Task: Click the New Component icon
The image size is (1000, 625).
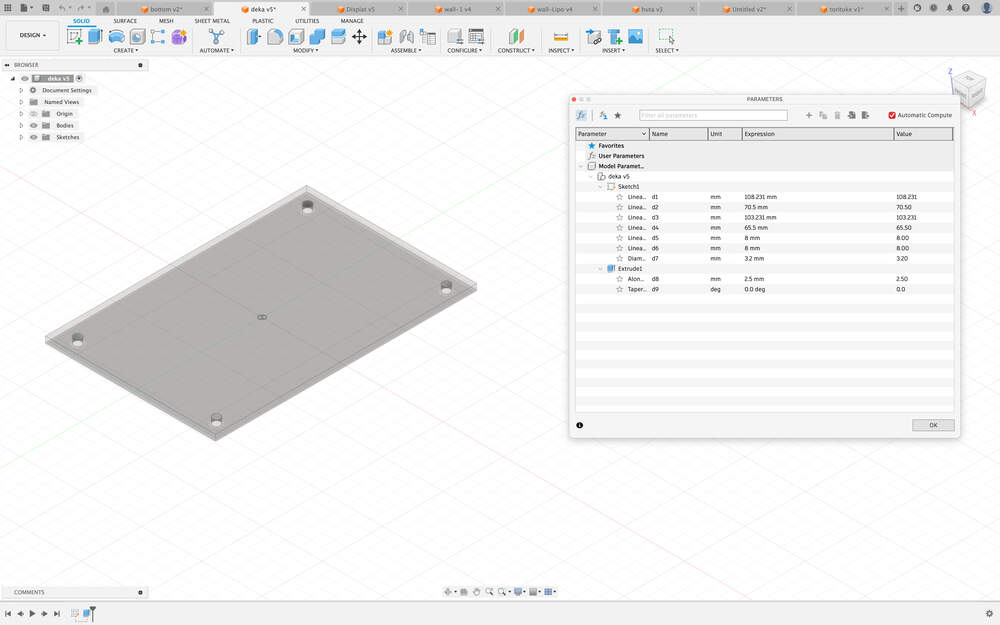Action: click(x=385, y=36)
